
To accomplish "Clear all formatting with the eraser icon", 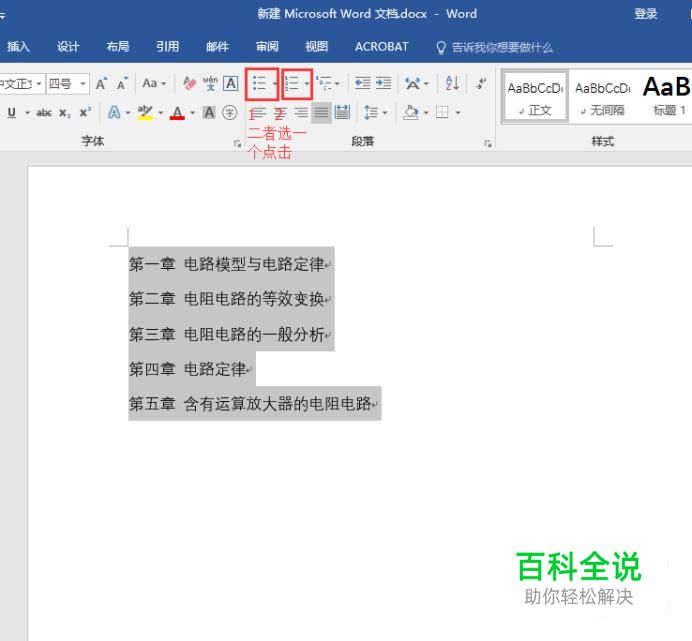I will pos(189,83).
